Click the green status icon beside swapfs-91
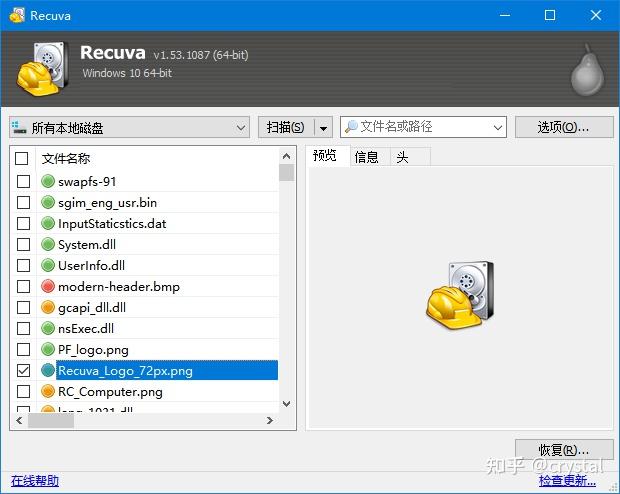The image size is (620, 494). tap(48, 182)
